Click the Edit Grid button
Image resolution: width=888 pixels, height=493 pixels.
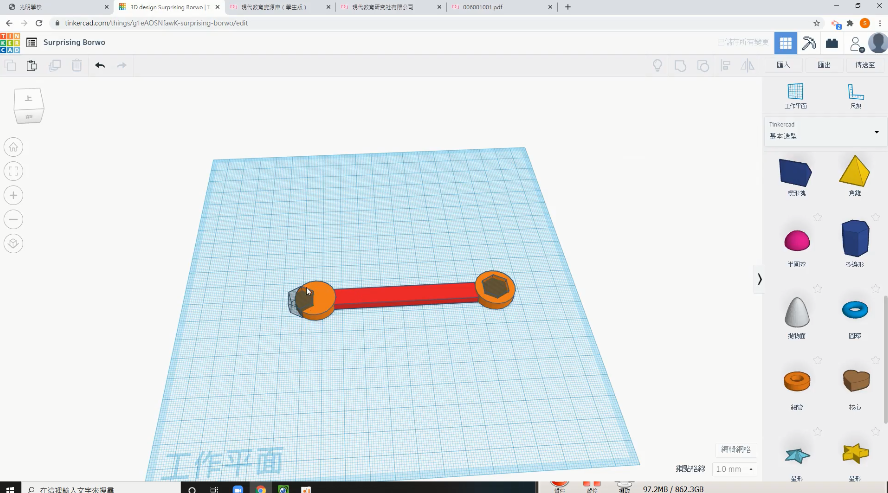pos(736,449)
